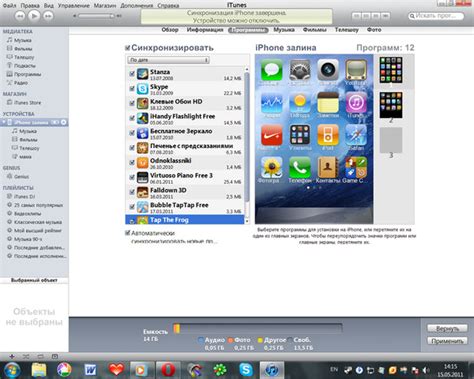Image resolution: width=474 pixels, height=379 pixels.
Task: Open the Файл menu
Action: coord(9,6)
